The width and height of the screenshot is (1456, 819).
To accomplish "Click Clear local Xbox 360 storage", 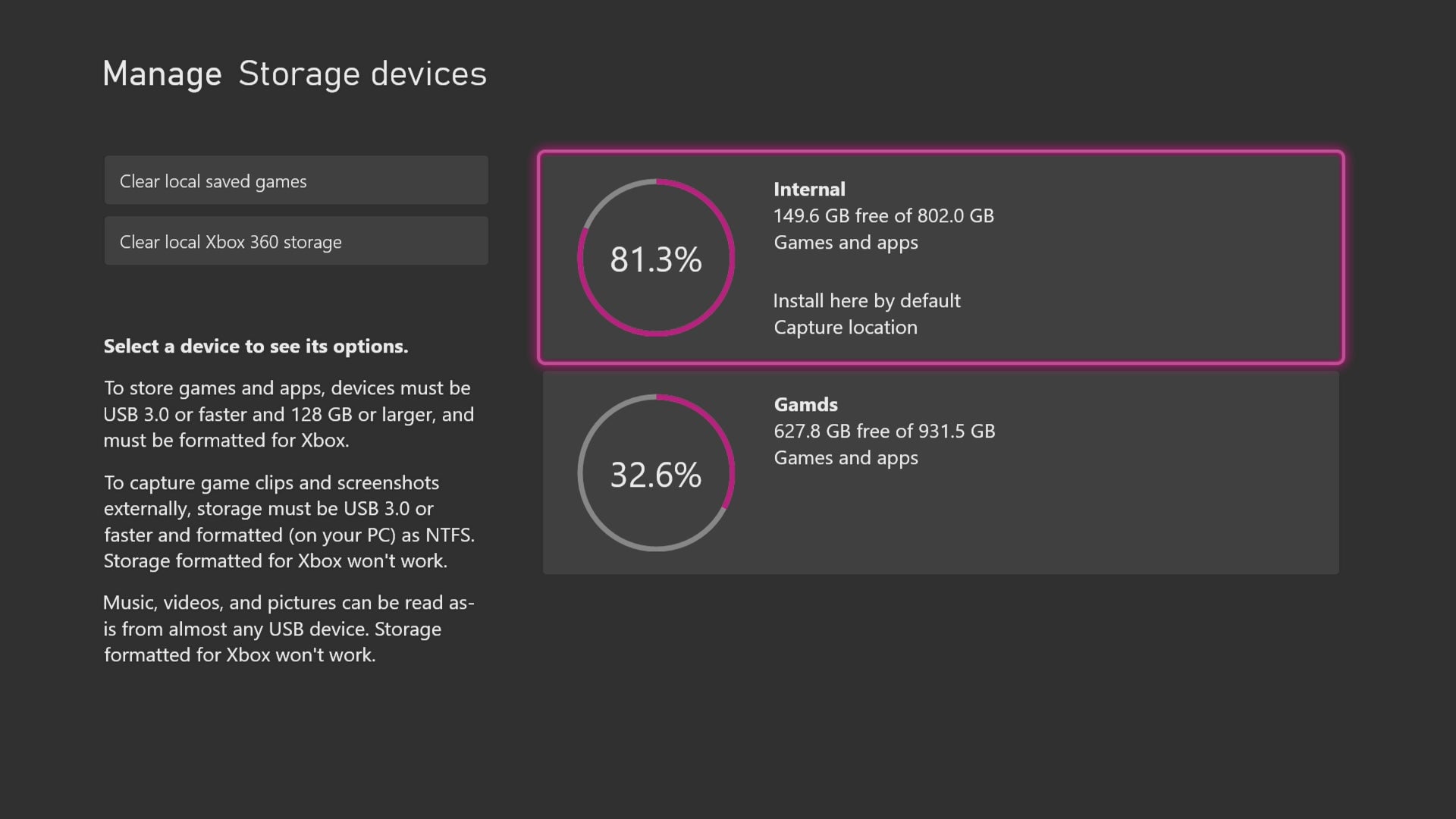I will (x=296, y=240).
